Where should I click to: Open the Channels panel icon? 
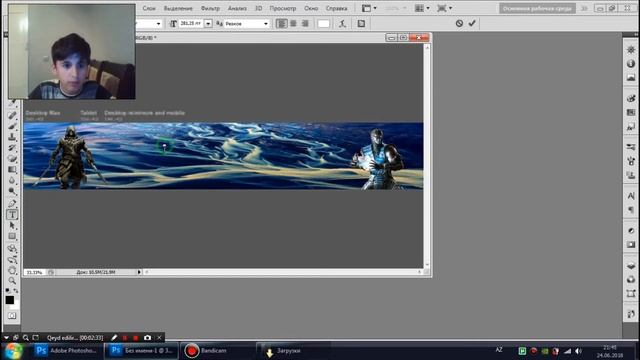(631, 280)
